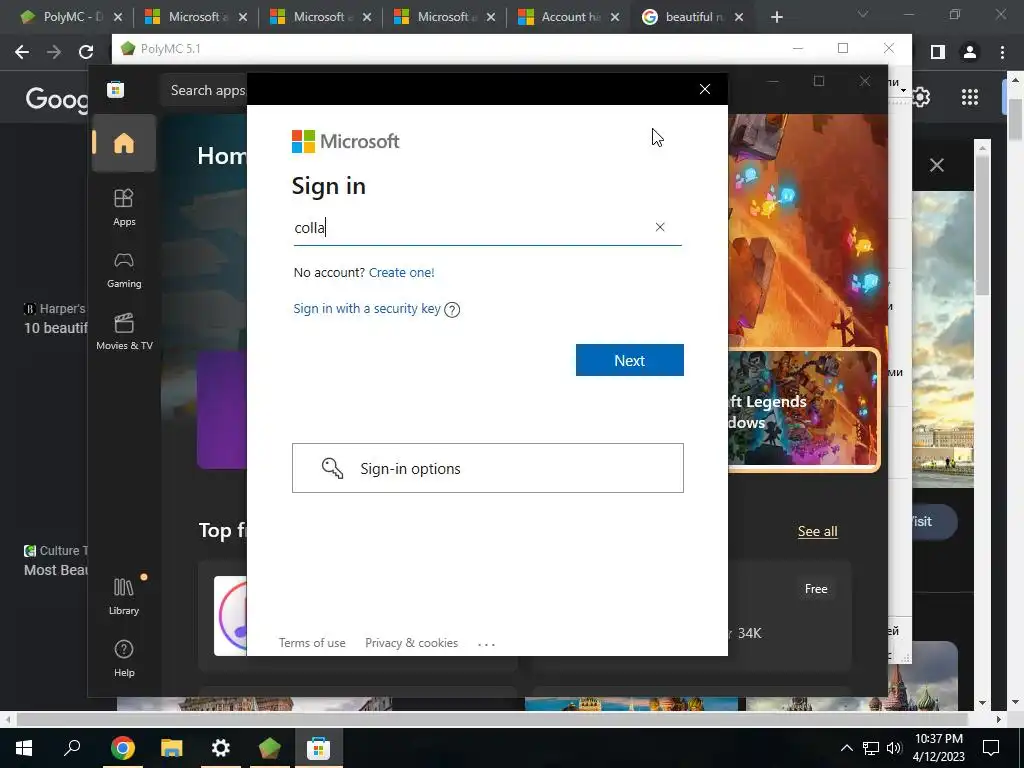Choose Sign in with a security key
This screenshot has height=768, width=1024.
(x=367, y=308)
